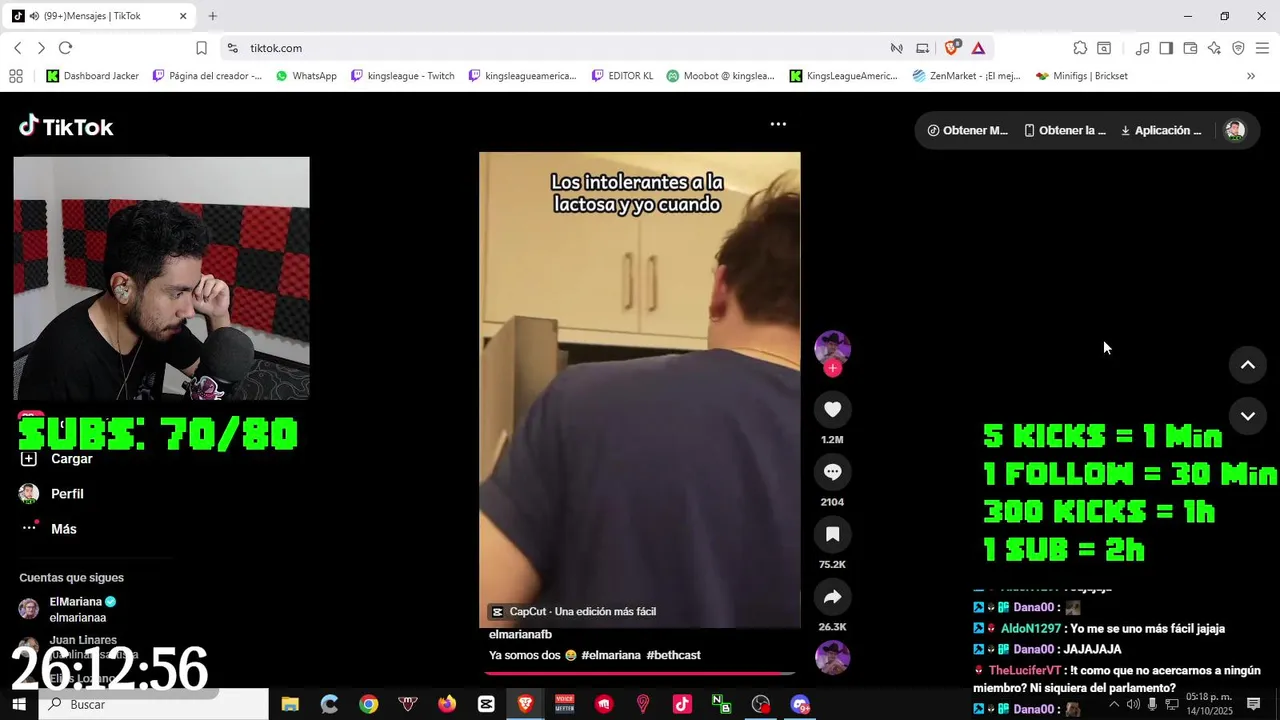Open the Página del creador bookmark
This screenshot has height=720, width=1280.
click(x=207, y=76)
